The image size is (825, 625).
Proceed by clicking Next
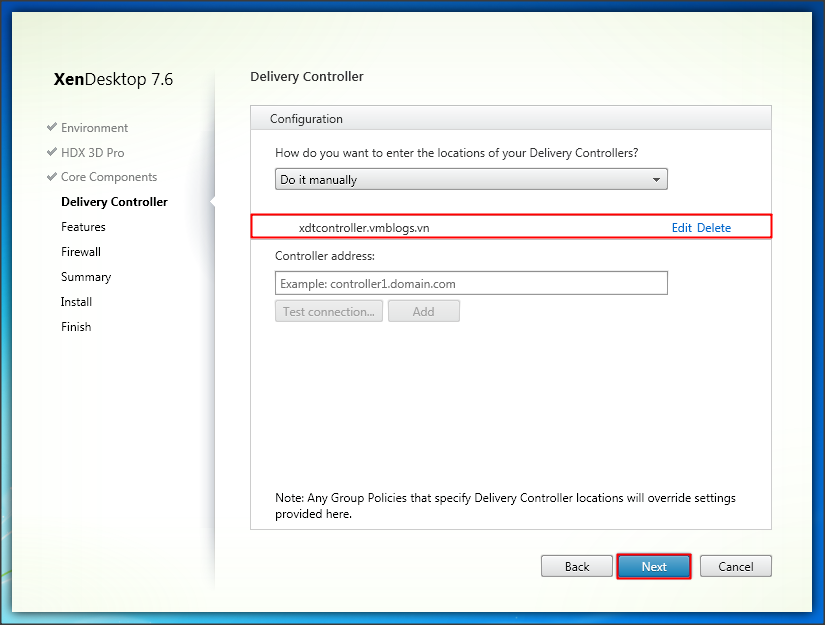[654, 567]
